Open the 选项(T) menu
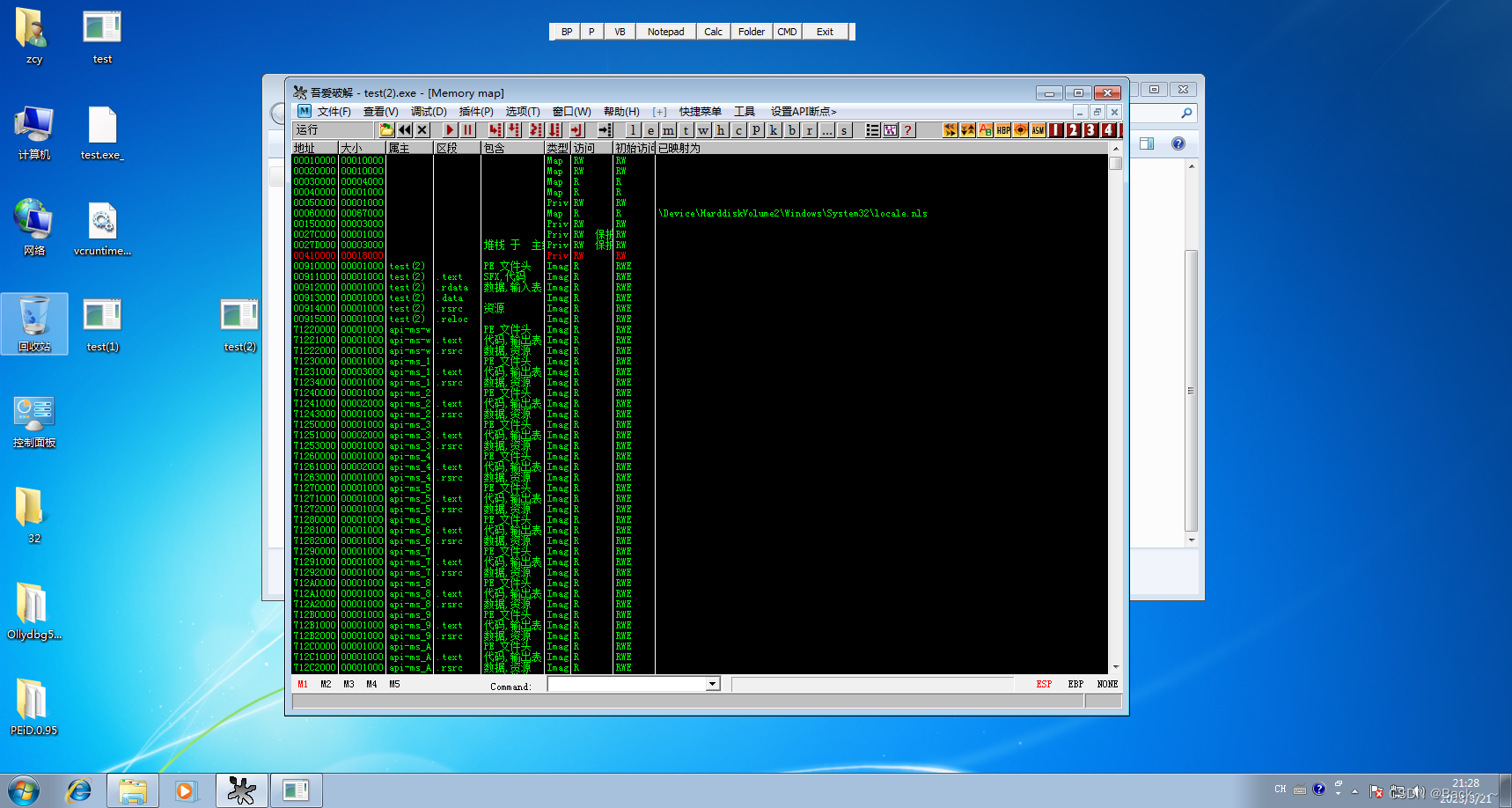Screen dimensions: 1512x808 pos(523,112)
